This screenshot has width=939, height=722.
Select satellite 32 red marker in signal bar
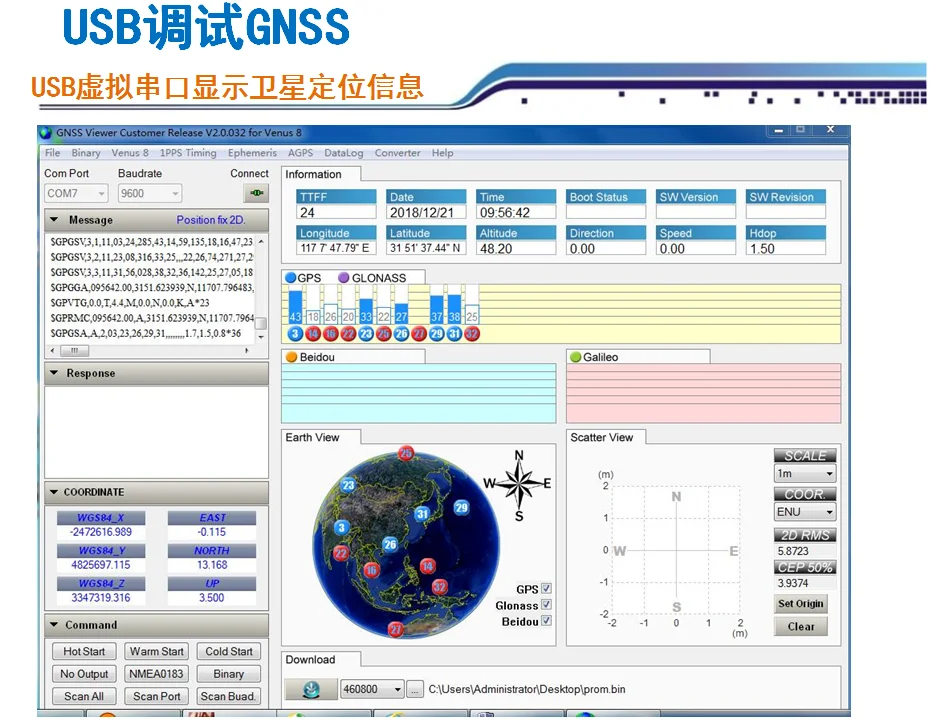(x=472, y=334)
